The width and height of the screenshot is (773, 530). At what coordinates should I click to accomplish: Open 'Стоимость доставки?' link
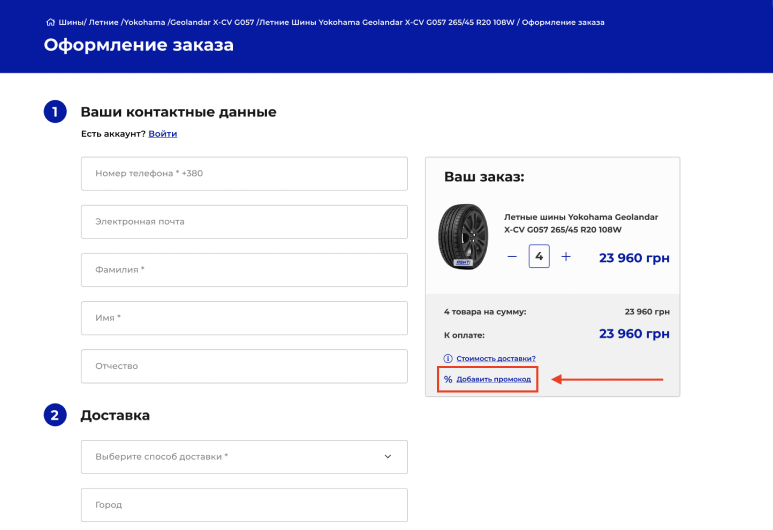[496, 358]
